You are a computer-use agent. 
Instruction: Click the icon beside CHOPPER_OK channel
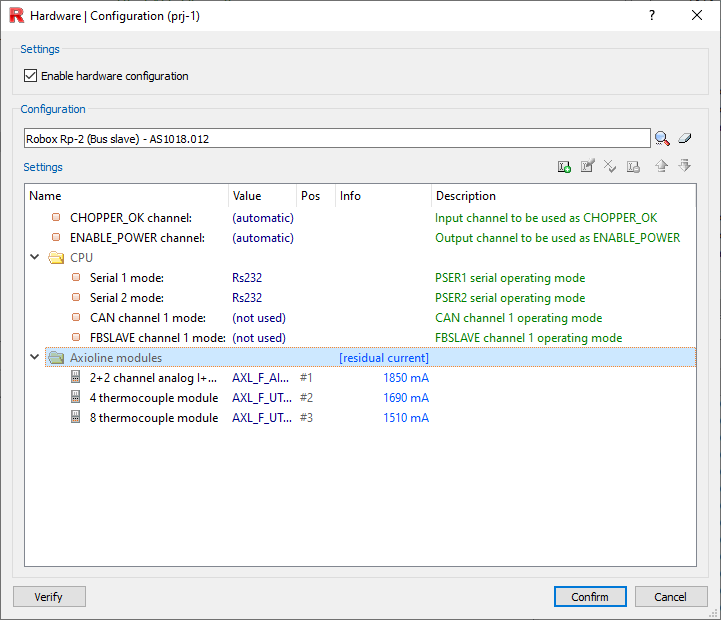56,217
